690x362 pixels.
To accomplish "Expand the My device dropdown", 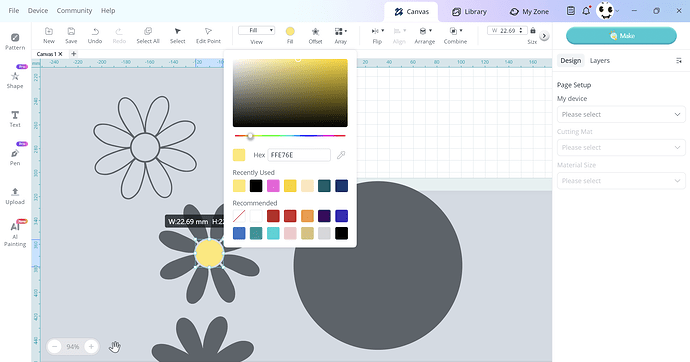I will coord(621,114).
